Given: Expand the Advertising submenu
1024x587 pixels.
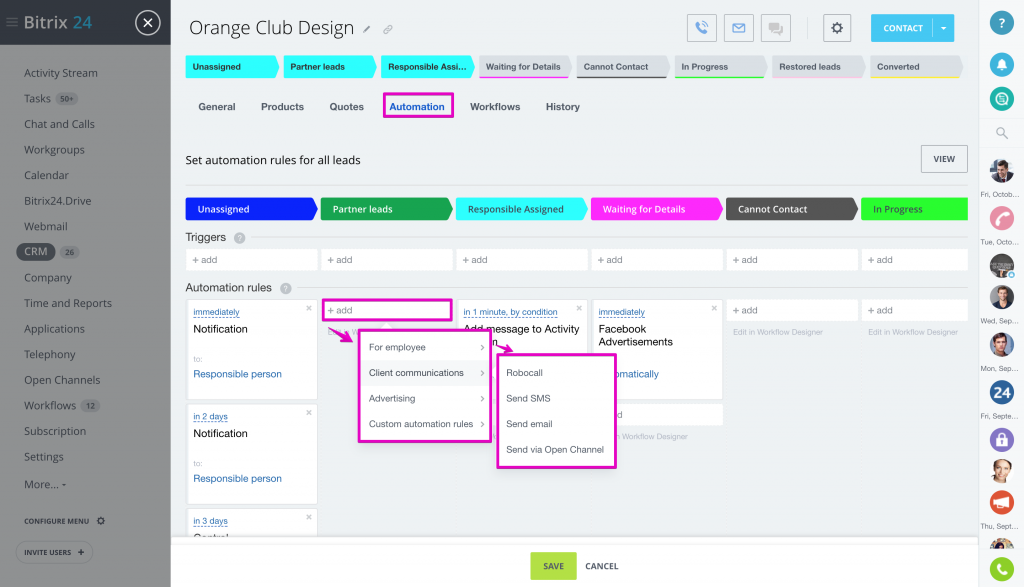Looking at the screenshot, I should coord(425,398).
